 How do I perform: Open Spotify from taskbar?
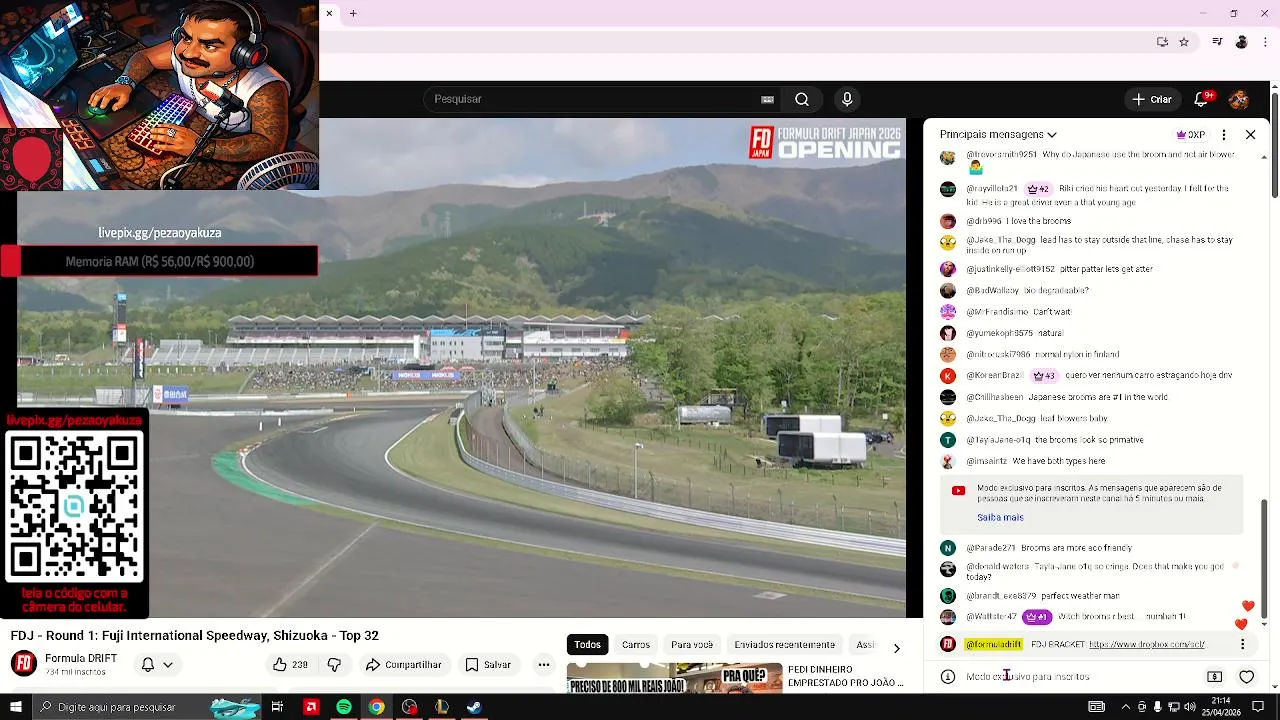pyautogui.click(x=344, y=707)
